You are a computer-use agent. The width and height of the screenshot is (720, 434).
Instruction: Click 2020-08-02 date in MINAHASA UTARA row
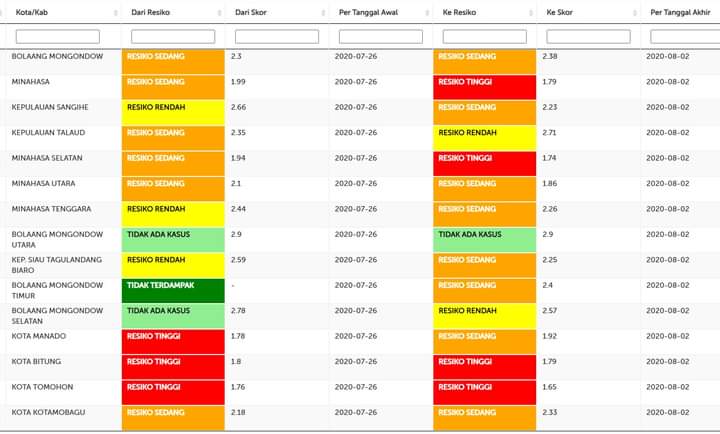[x=668, y=183]
